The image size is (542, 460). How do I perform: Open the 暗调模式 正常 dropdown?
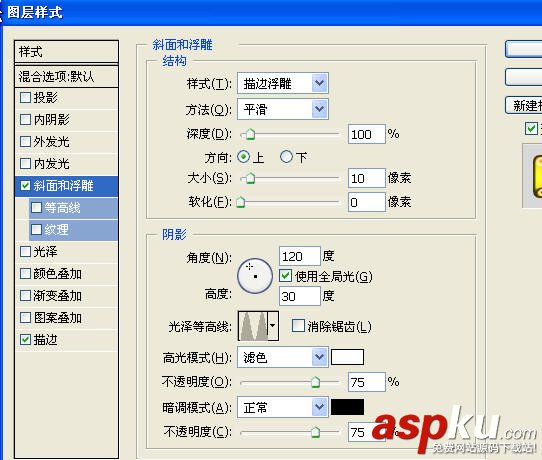coord(282,407)
